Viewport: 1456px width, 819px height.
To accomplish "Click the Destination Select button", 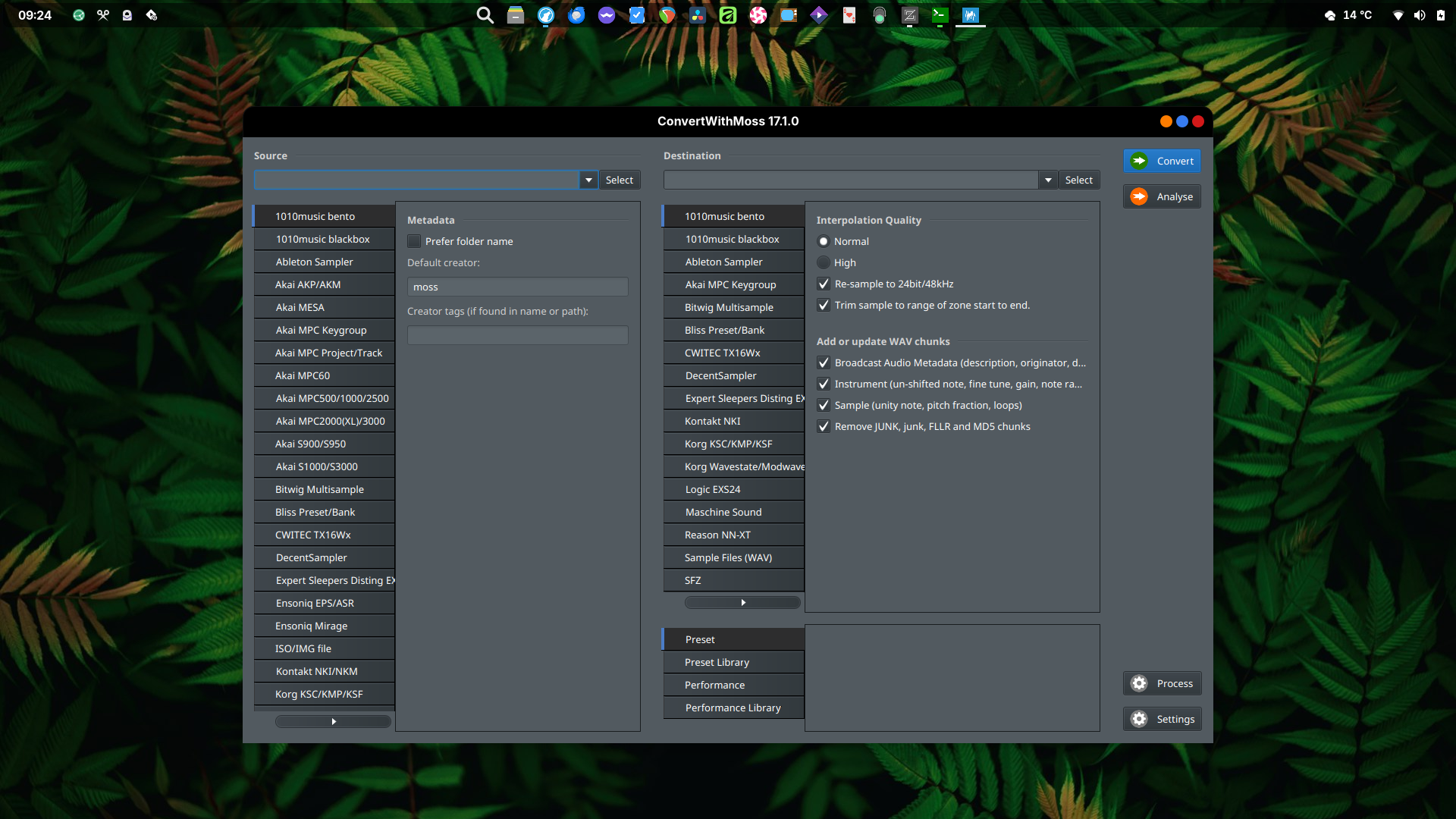I will click(x=1078, y=180).
